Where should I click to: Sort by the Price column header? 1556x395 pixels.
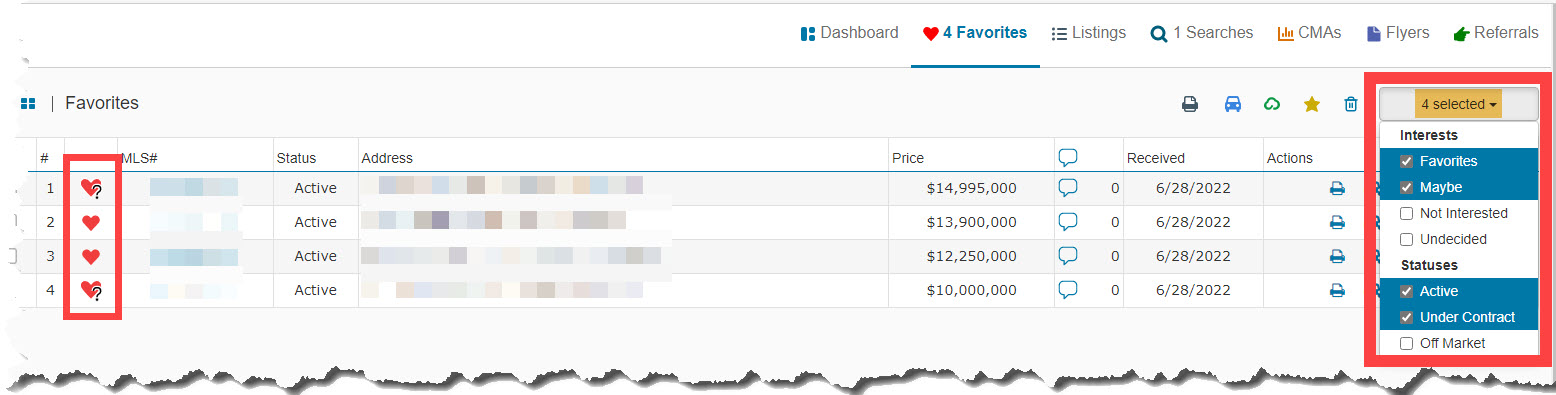tap(908, 158)
